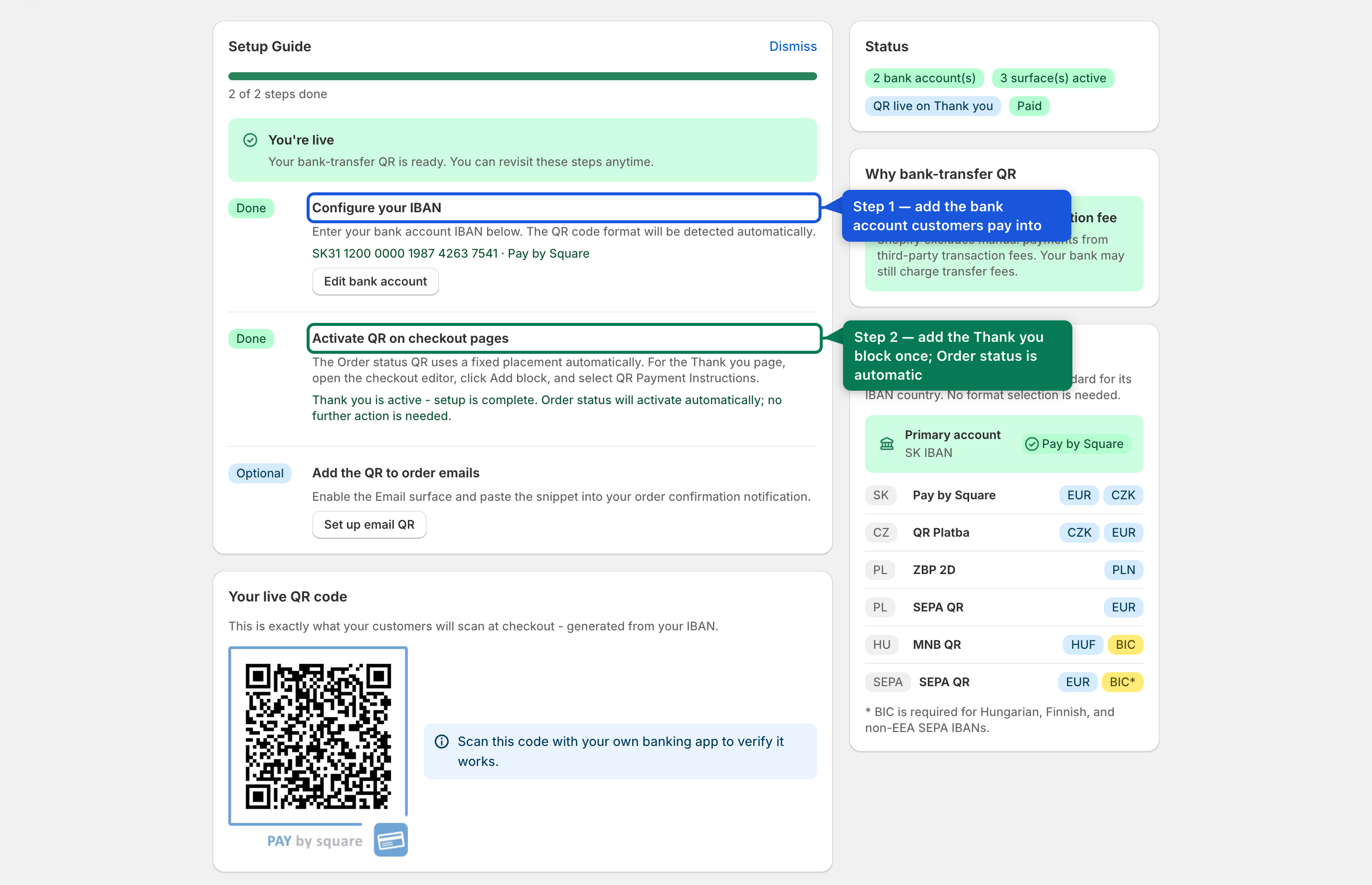The width and height of the screenshot is (1372, 885).
Task: Click the CZ QR Platba format row
Action: pos(1004,533)
